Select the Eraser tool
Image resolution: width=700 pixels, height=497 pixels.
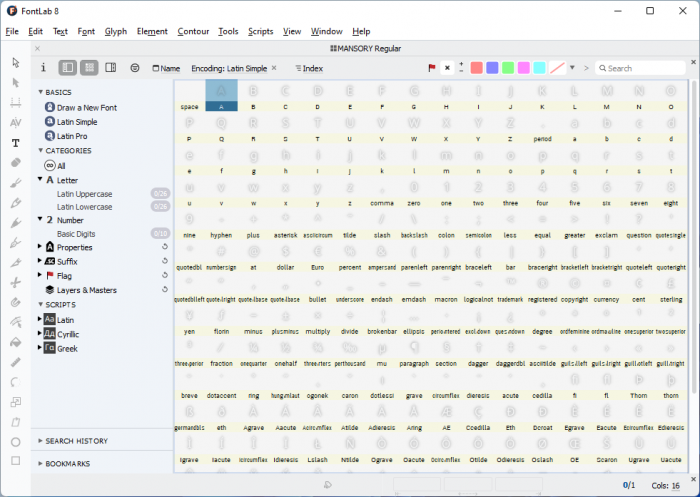(x=16, y=162)
